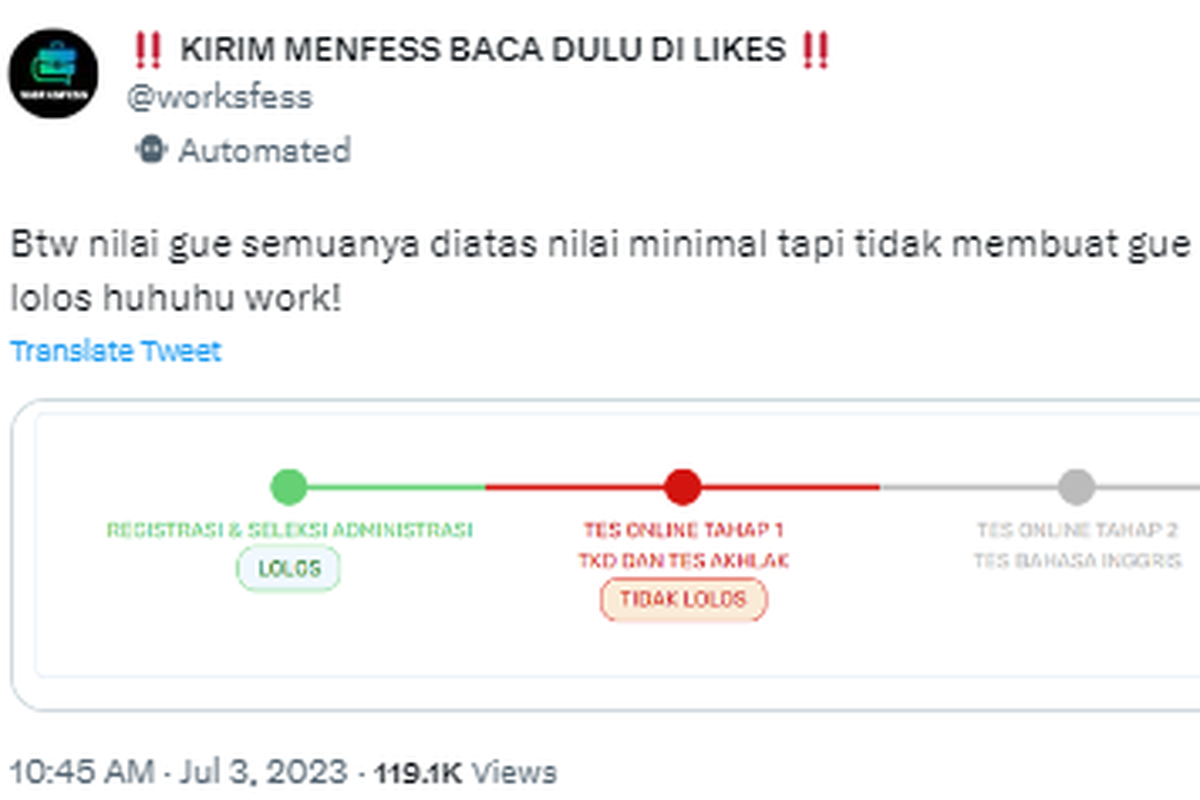Select the green Registrasi step circle
The height and width of the screenshot is (800, 1200).
click(289, 487)
